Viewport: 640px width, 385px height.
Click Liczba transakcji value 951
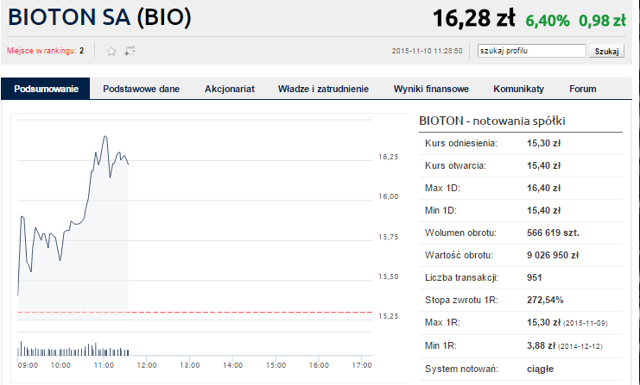coord(534,278)
